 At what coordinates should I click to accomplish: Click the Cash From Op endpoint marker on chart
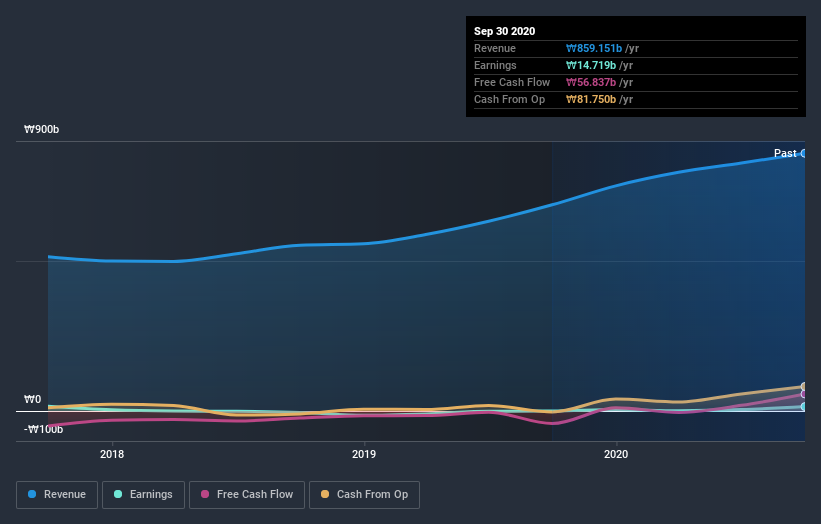pos(804,387)
